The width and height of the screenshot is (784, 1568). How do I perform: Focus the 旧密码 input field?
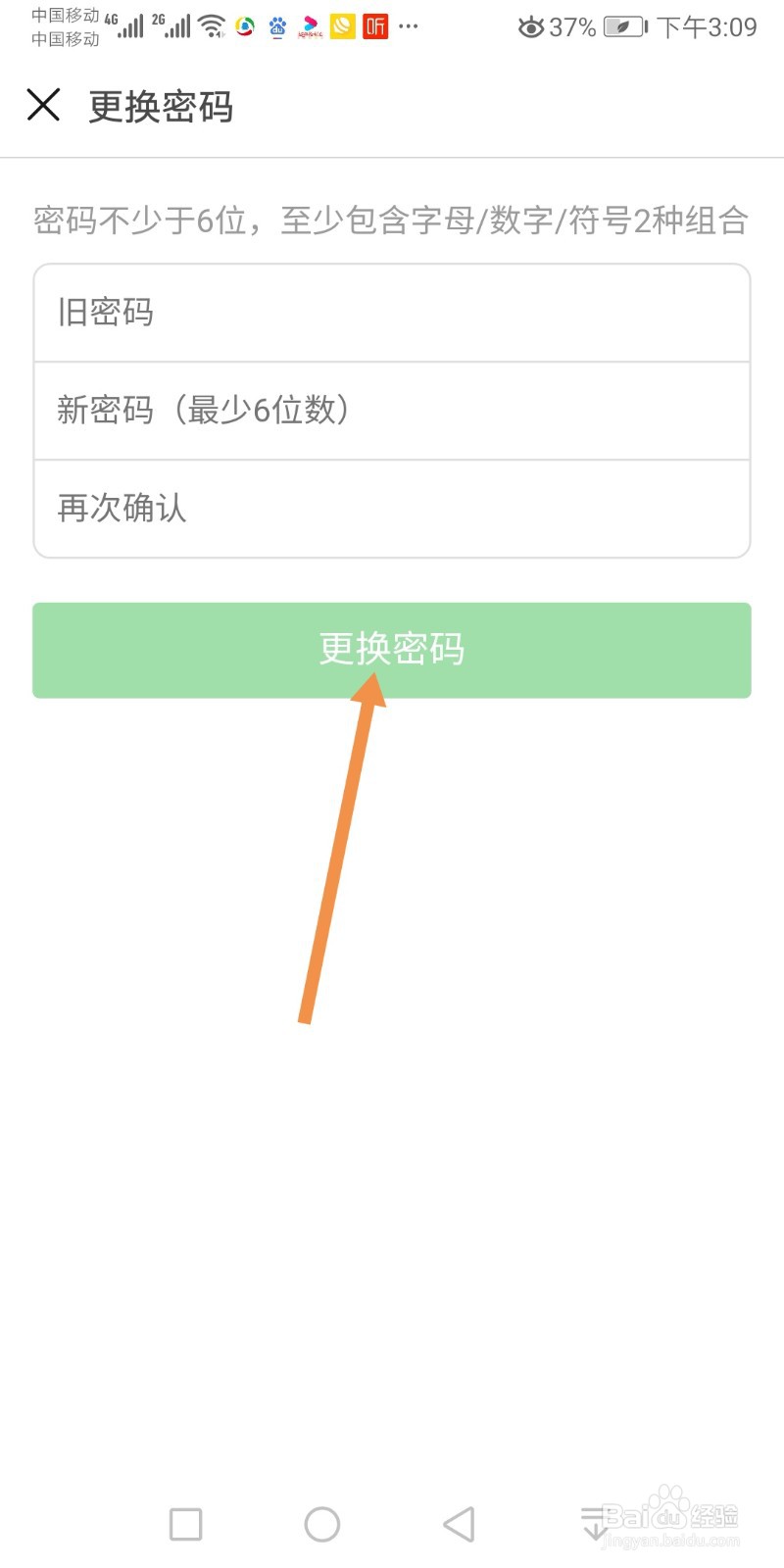tap(392, 312)
